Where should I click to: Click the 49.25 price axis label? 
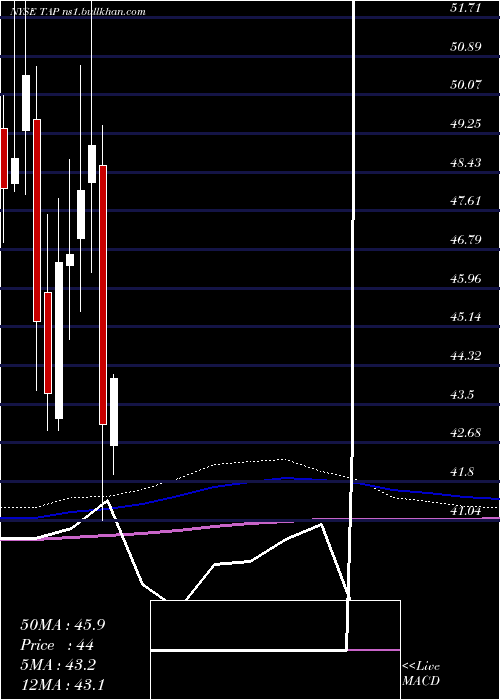466,123
